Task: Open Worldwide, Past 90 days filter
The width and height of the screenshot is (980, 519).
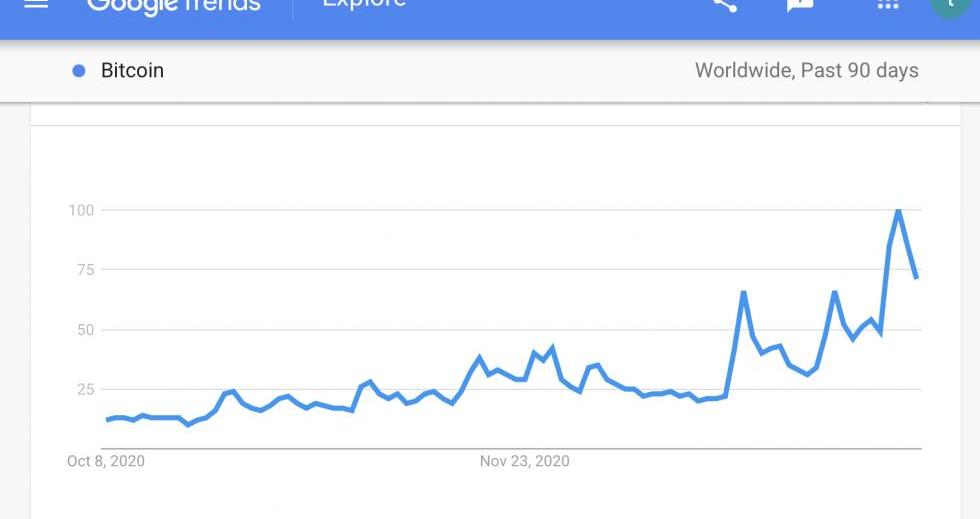Action: [x=806, y=71]
